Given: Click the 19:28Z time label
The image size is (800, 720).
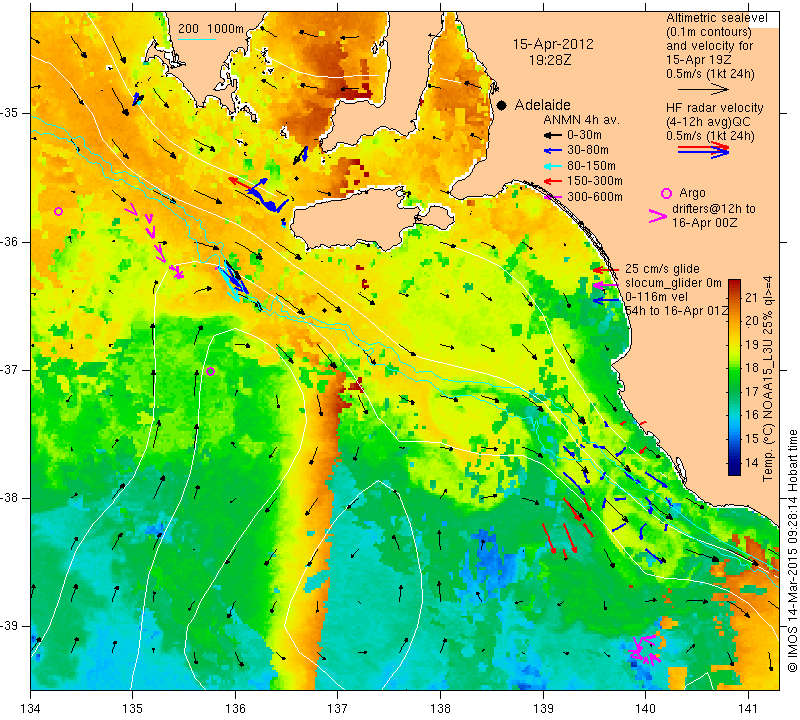Looking at the screenshot, I should point(550,60).
